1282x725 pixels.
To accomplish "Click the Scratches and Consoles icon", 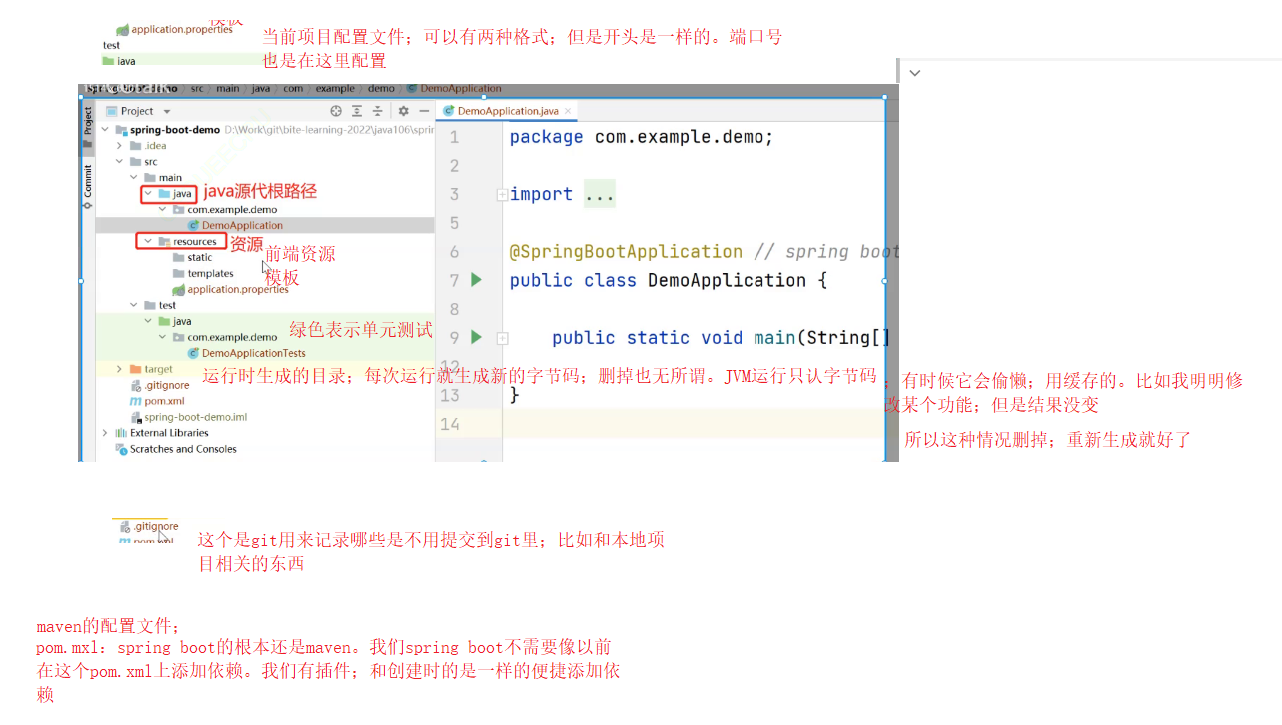I will point(122,449).
